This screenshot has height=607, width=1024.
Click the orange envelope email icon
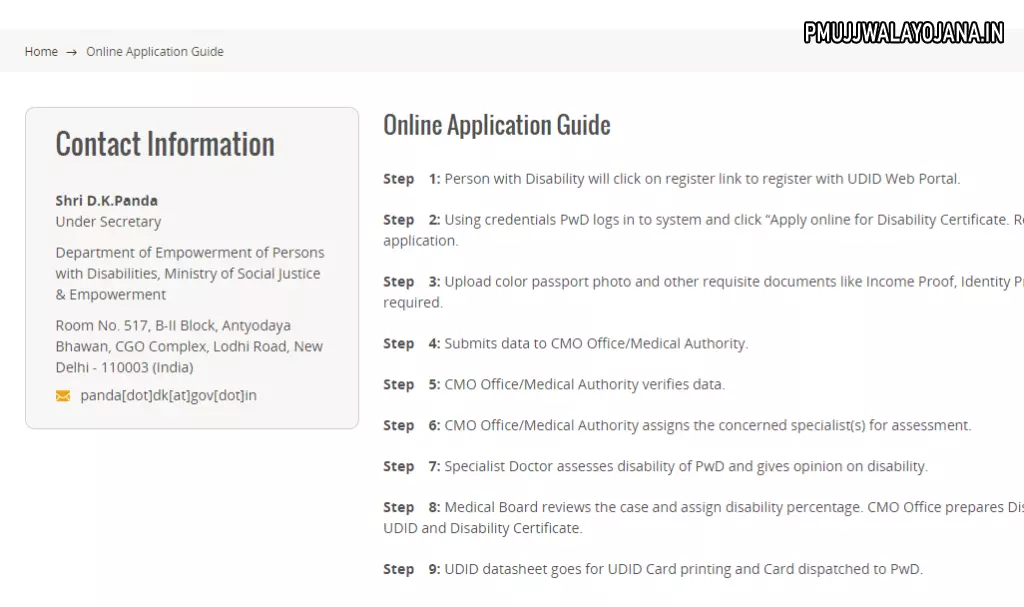63,396
